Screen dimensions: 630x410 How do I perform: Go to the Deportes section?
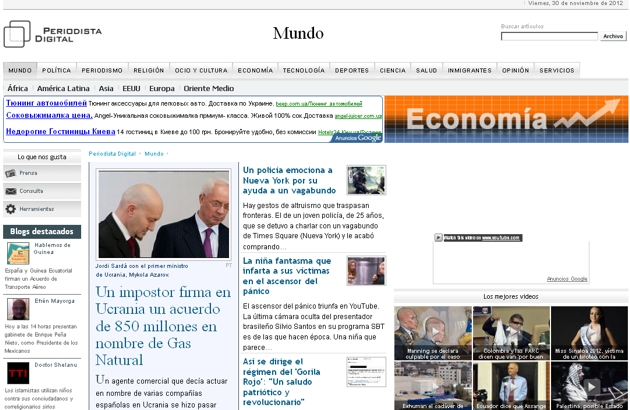[x=351, y=70]
